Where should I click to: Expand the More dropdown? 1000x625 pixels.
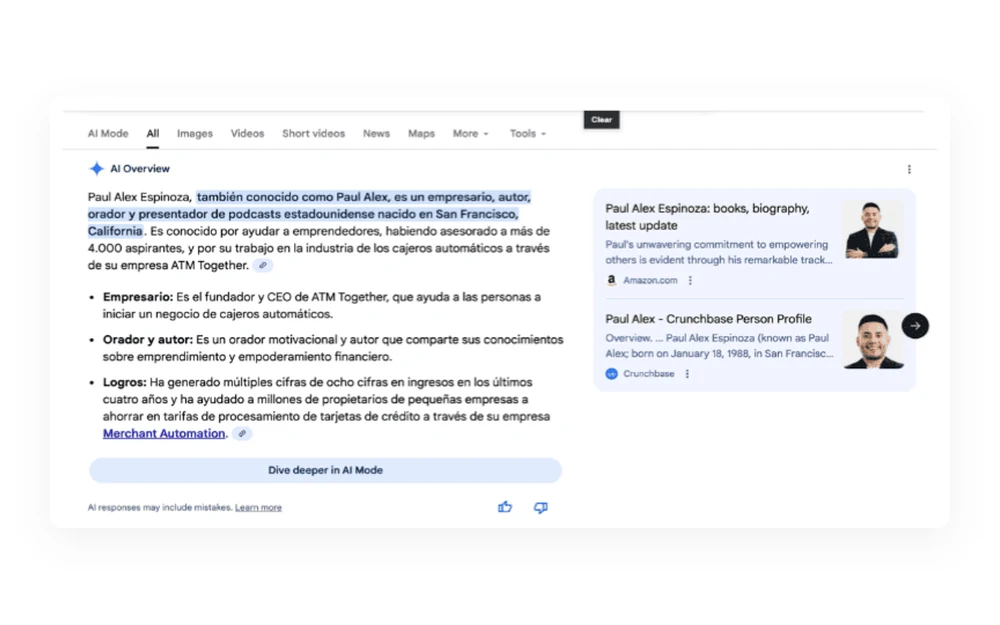click(471, 133)
